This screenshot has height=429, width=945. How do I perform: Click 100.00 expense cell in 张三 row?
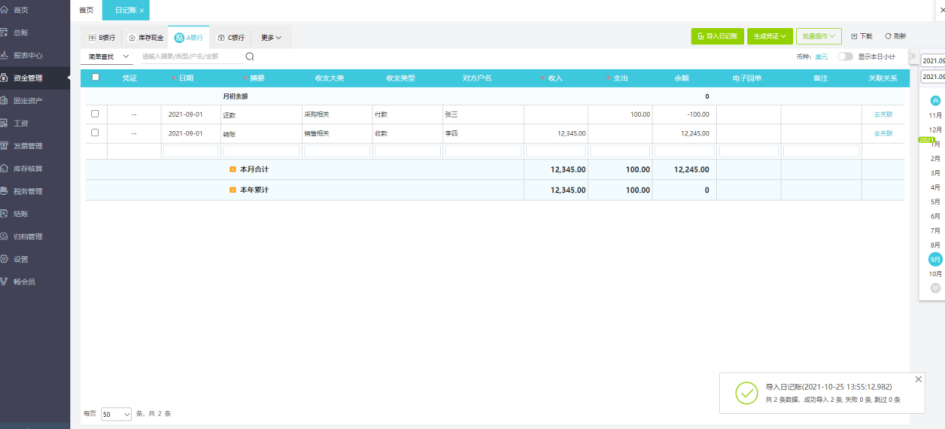tap(620, 114)
